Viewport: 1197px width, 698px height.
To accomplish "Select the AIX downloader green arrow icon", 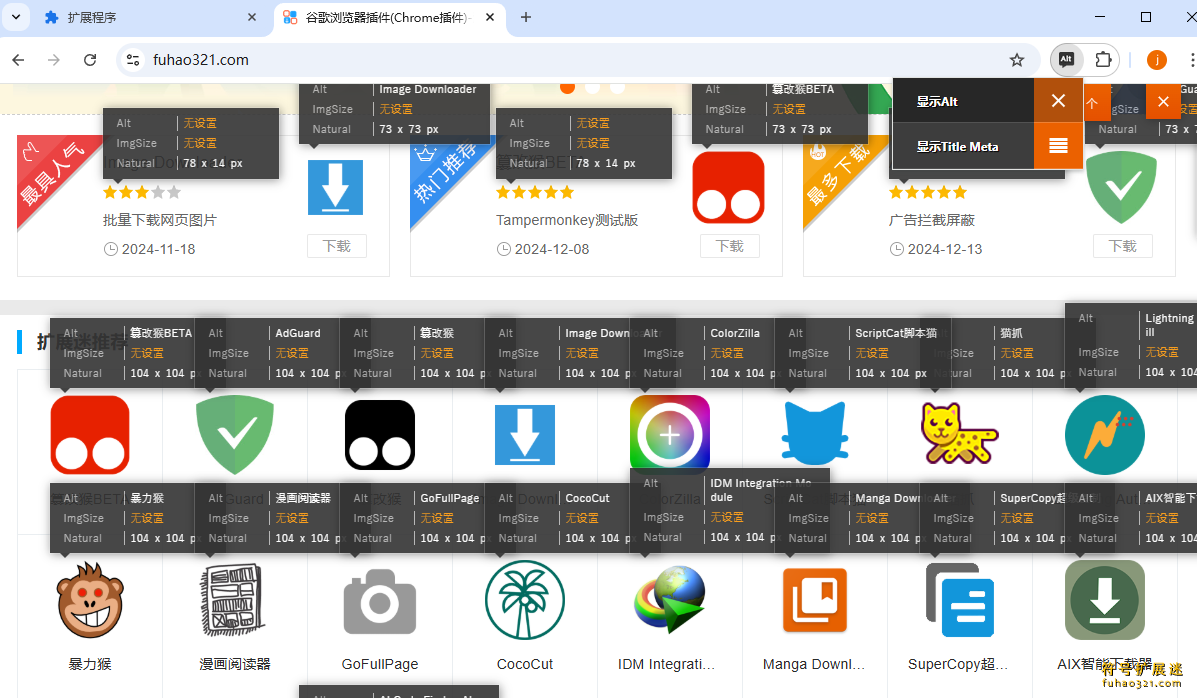I will [x=1105, y=600].
